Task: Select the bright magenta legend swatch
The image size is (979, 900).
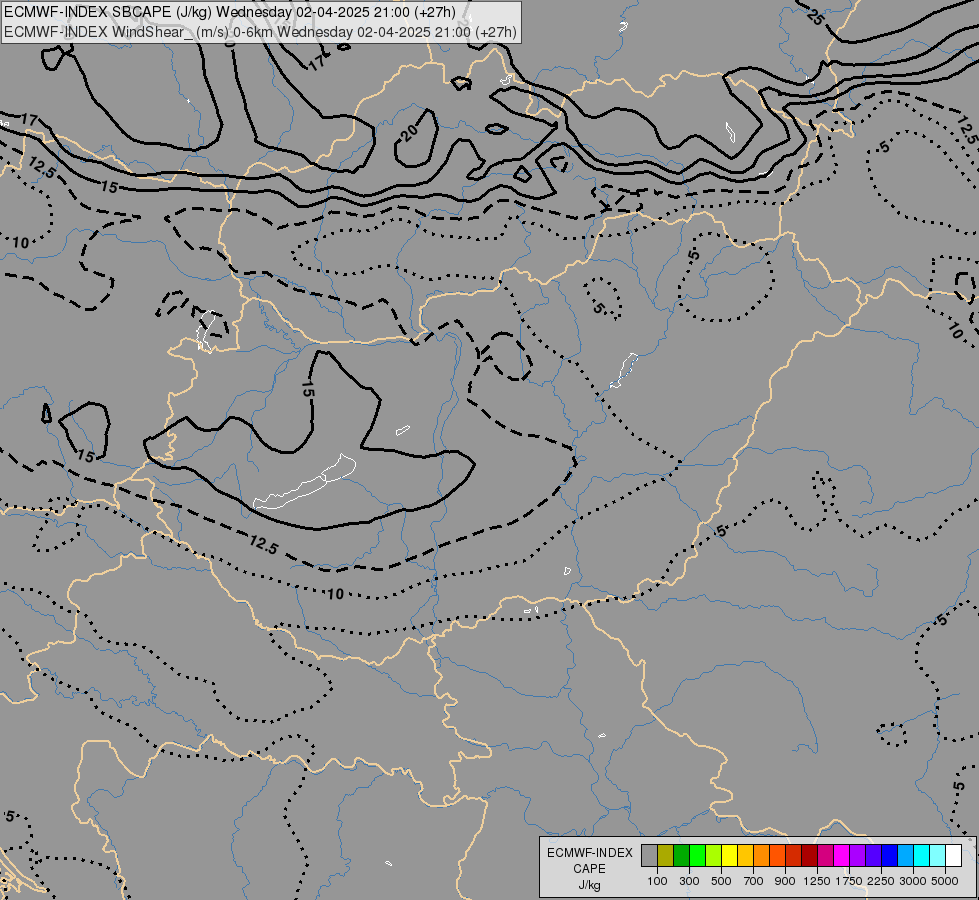Action: point(842,856)
